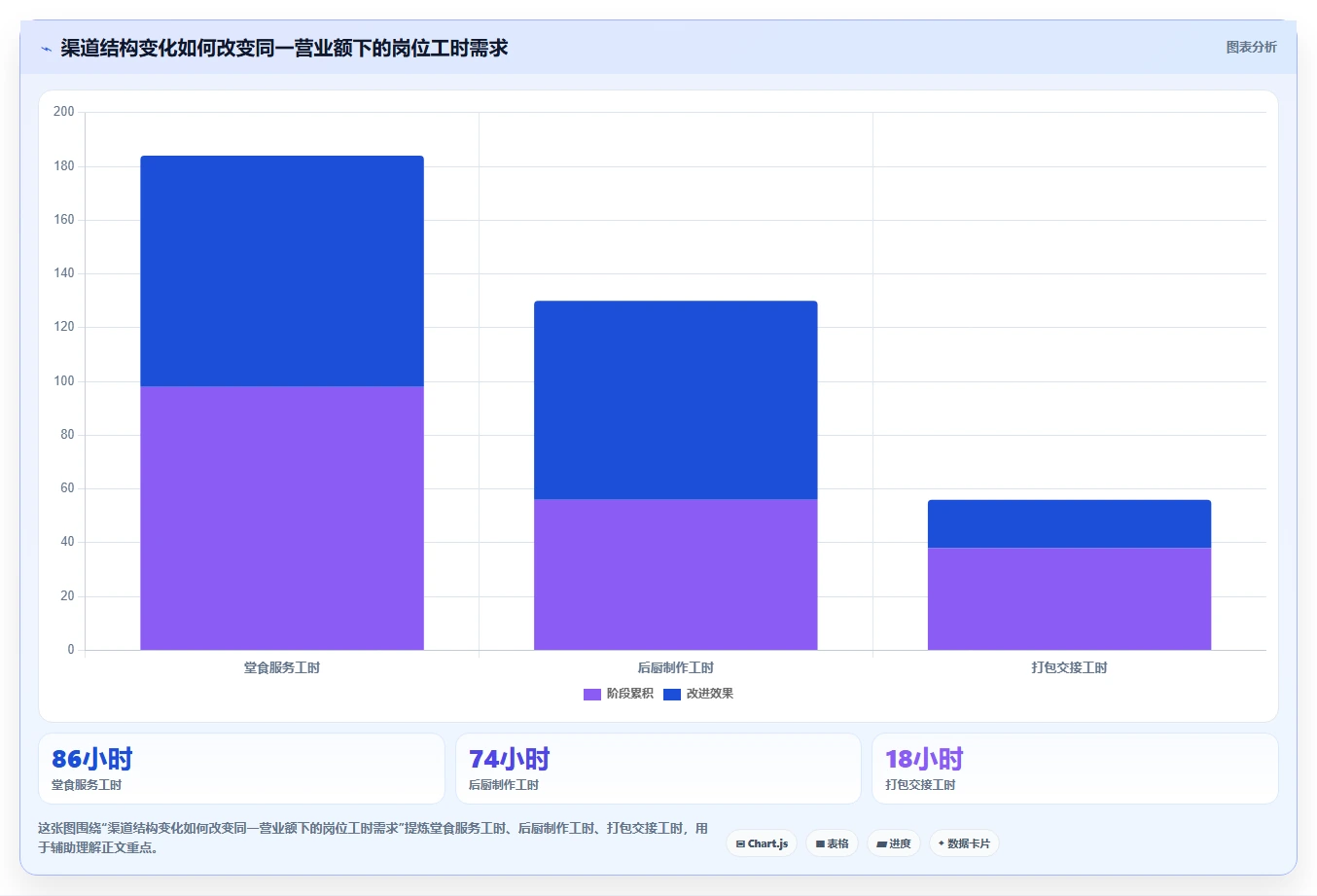This screenshot has width=1317, height=896.
Task: Click the purple segment of the 堂食服务工时 bar
Action: tap(282, 519)
